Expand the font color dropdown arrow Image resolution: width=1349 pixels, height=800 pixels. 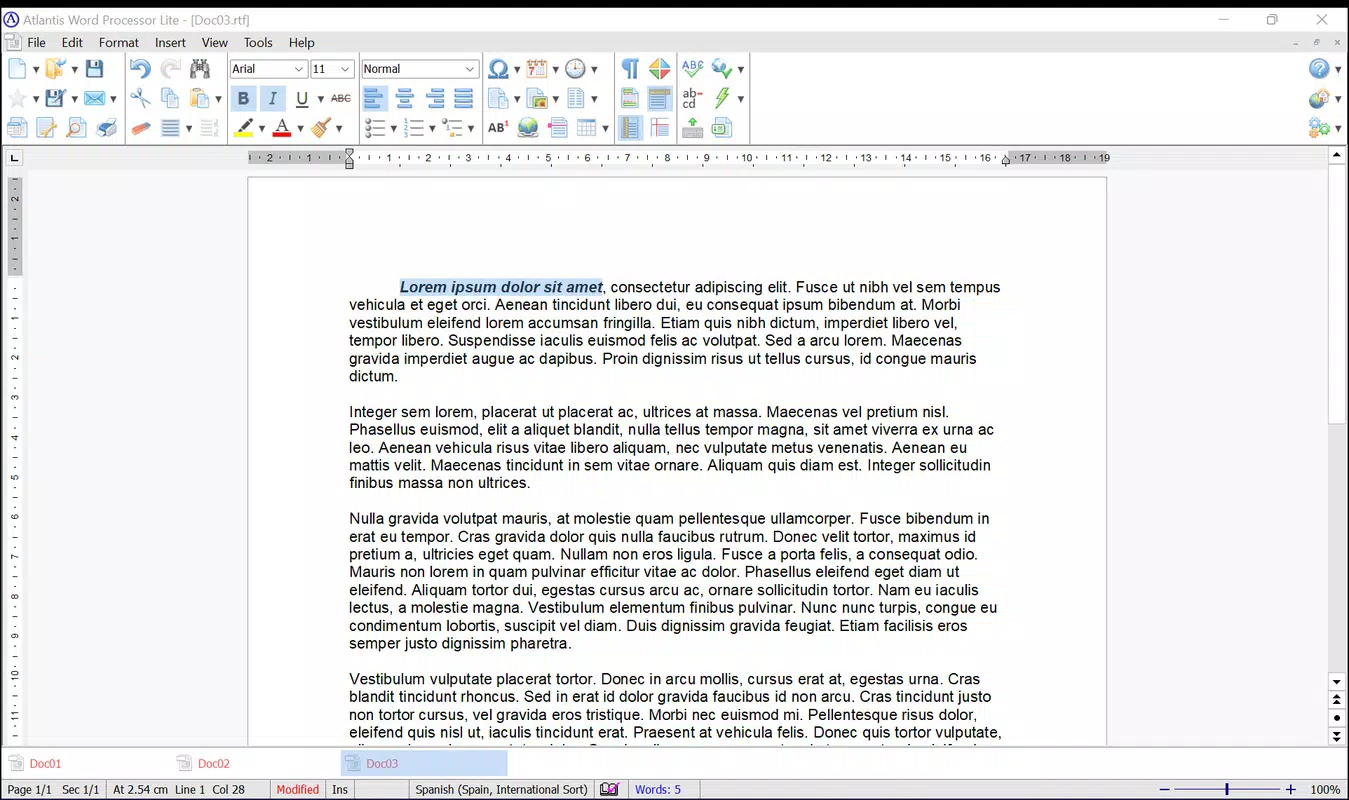coord(300,128)
